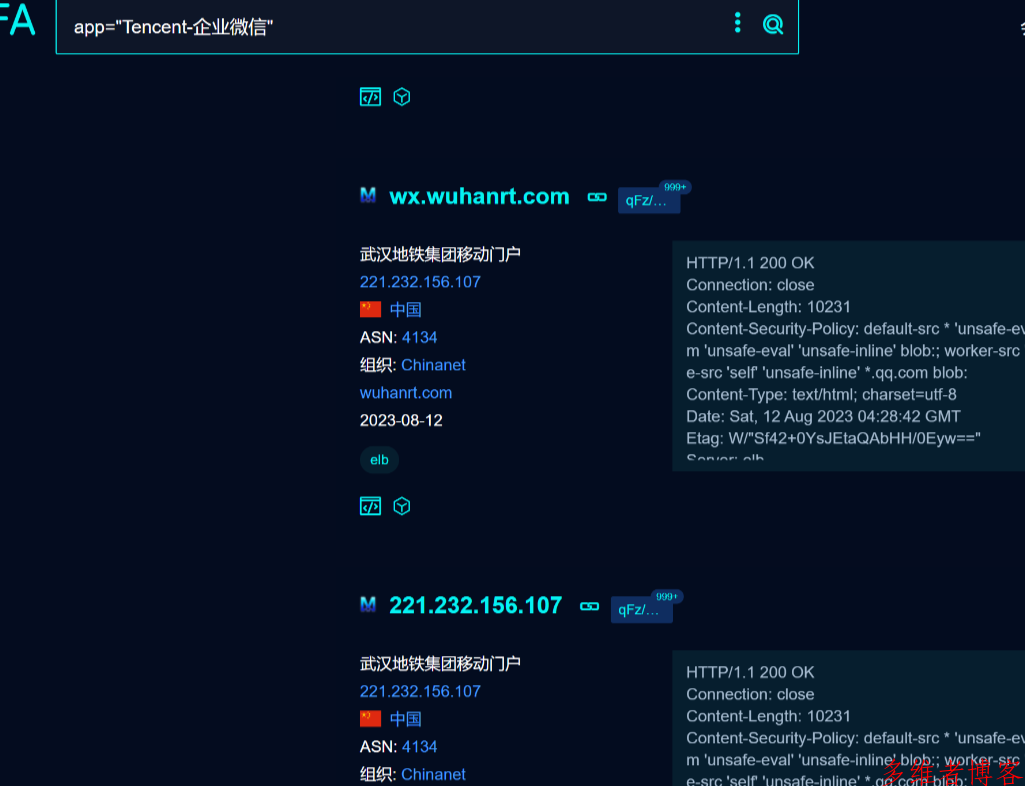Click the chain link icon after wx.wuhanrt.com

coord(597,197)
